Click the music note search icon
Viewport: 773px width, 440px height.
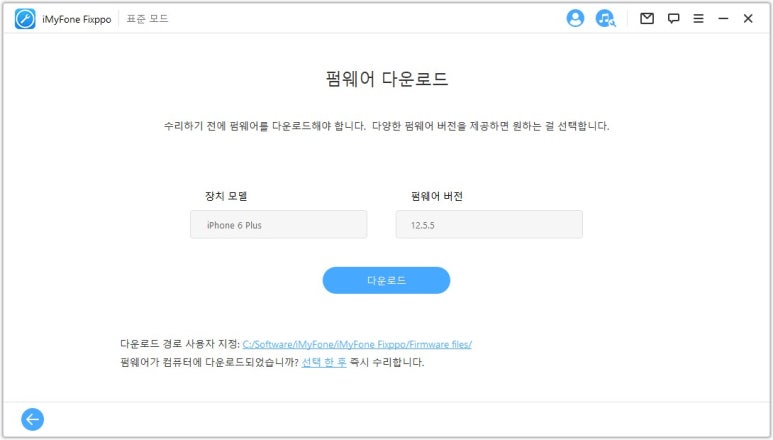click(605, 19)
